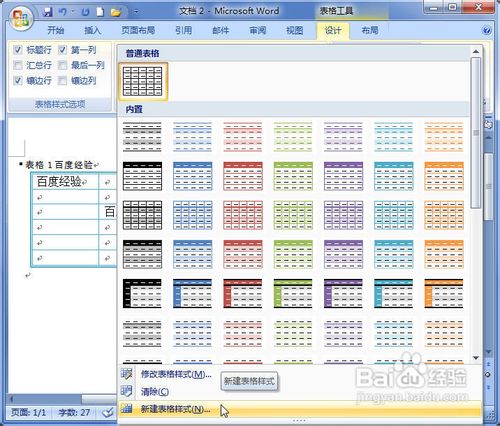Image resolution: width=500 pixels, height=426 pixels.
Task: Choose 新建表格样式(N)... menu entry
Action: pyautogui.click(x=300, y=409)
